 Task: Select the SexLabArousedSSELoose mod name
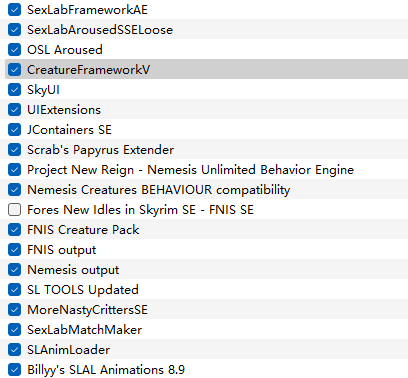click(100, 30)
